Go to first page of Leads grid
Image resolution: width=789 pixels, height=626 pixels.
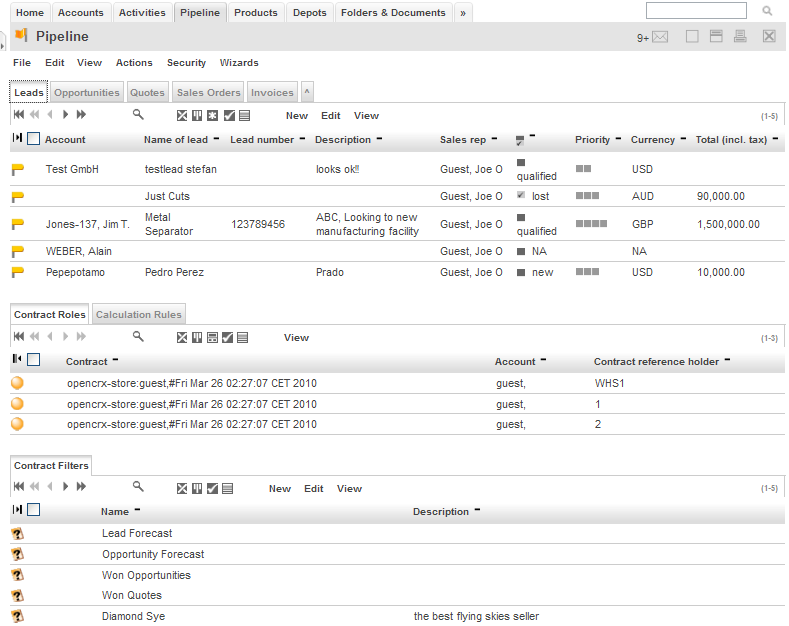(x=19, y=115)
